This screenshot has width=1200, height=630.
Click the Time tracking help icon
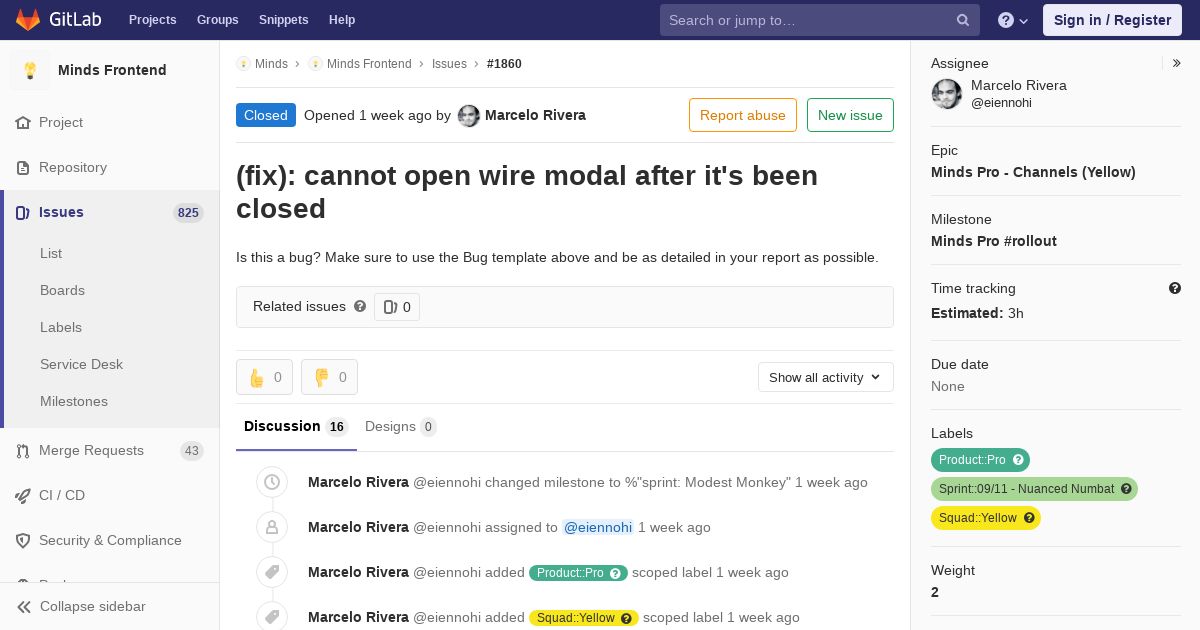(x=1175, y=288)
